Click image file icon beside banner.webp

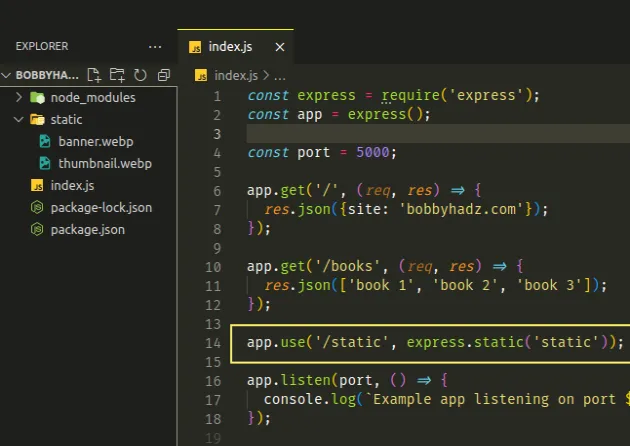(x=45, y=141)
